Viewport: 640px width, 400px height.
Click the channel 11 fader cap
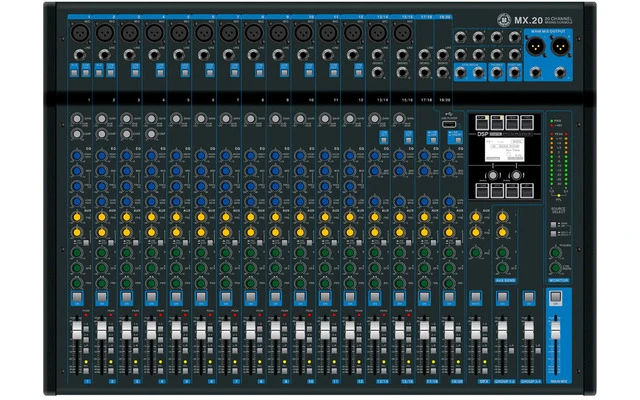[325, 330]
